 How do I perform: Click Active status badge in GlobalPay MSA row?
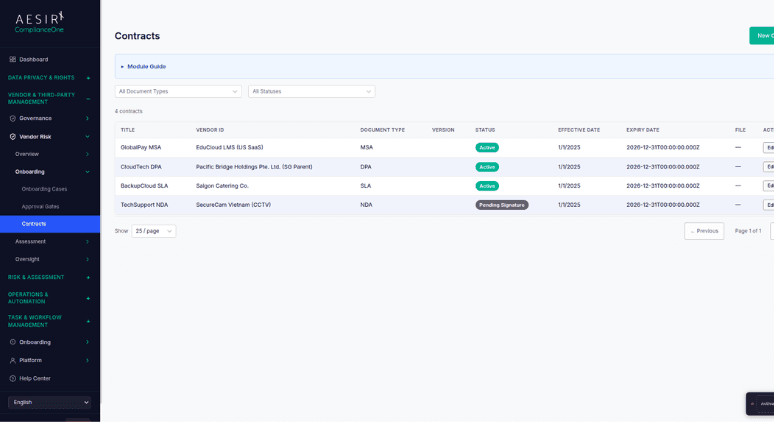[x=487, y=148]
